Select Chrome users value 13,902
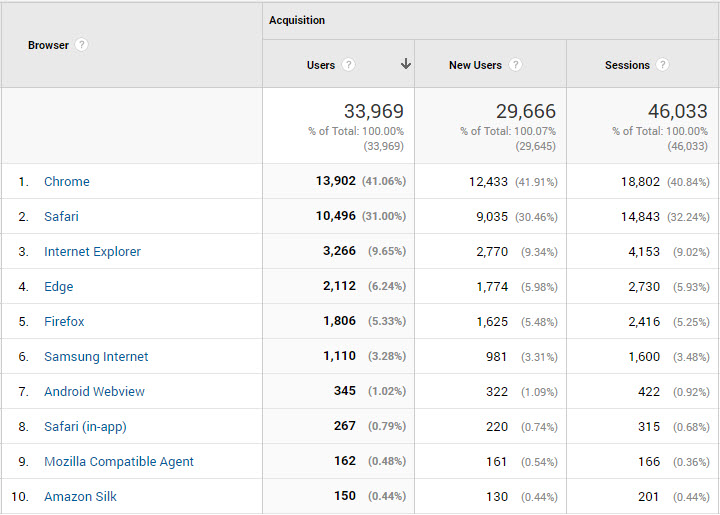Viewport: 720px width, 515px height. coord(336,181)
